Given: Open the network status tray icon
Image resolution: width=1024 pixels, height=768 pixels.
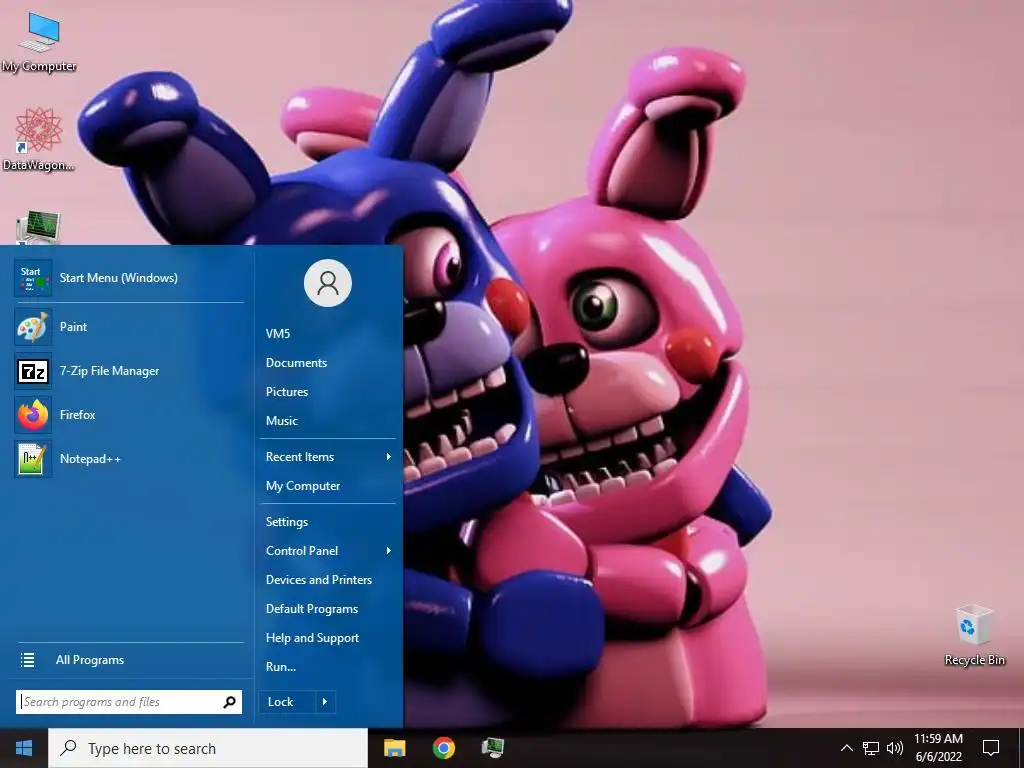Looking at the screenshot, I should point(871,748).
